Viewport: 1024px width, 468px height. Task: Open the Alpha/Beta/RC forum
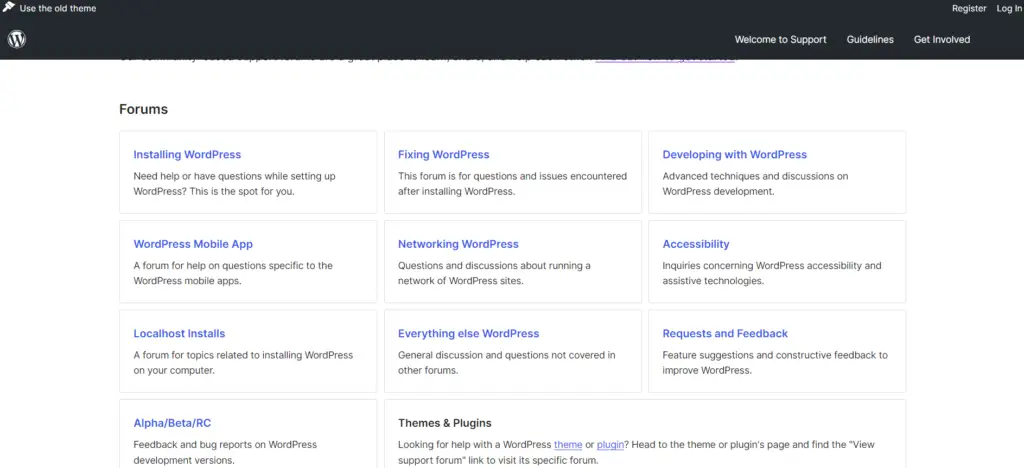[172, 423]
